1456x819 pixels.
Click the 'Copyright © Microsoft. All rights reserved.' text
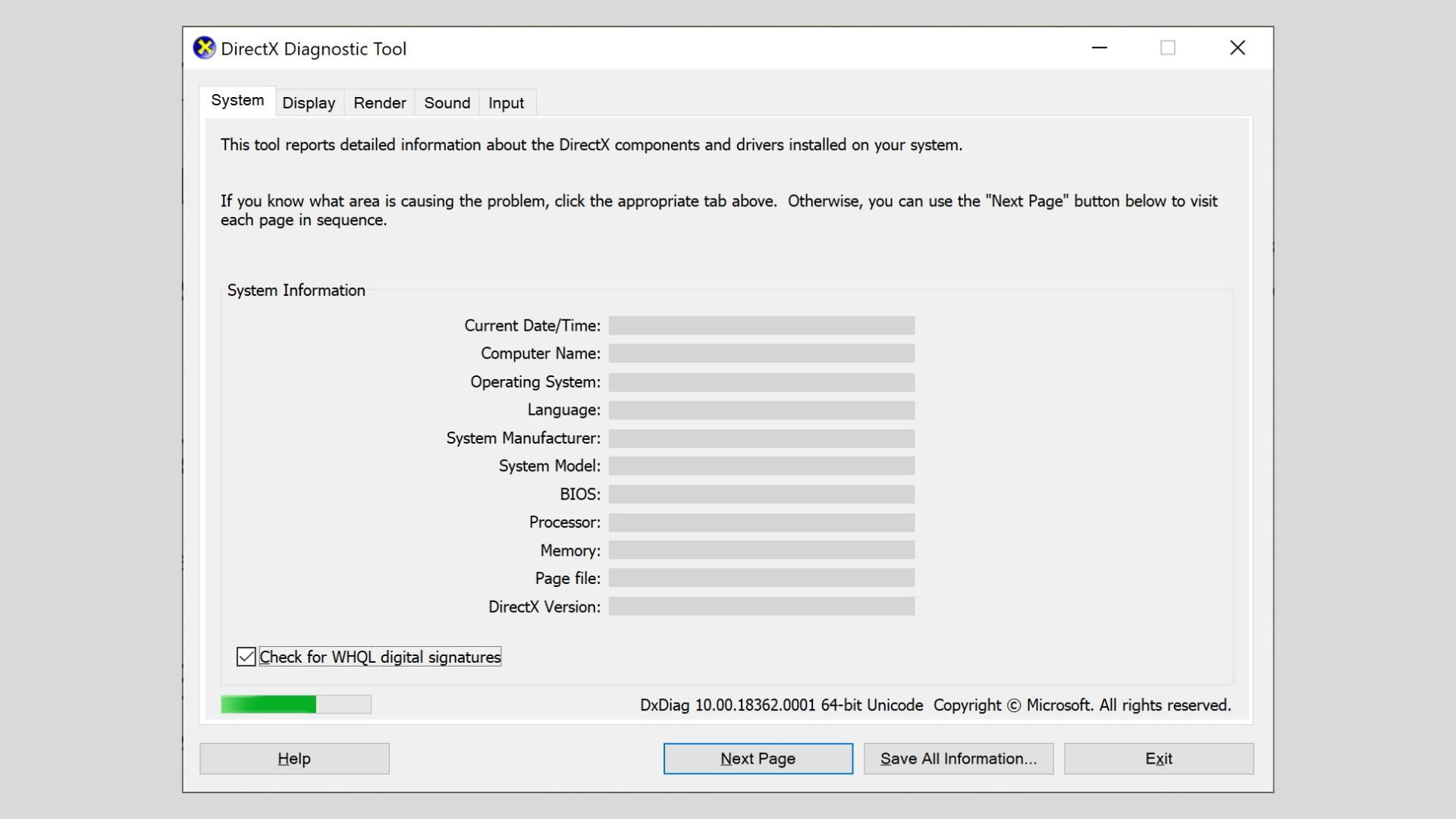(1082, 705)
